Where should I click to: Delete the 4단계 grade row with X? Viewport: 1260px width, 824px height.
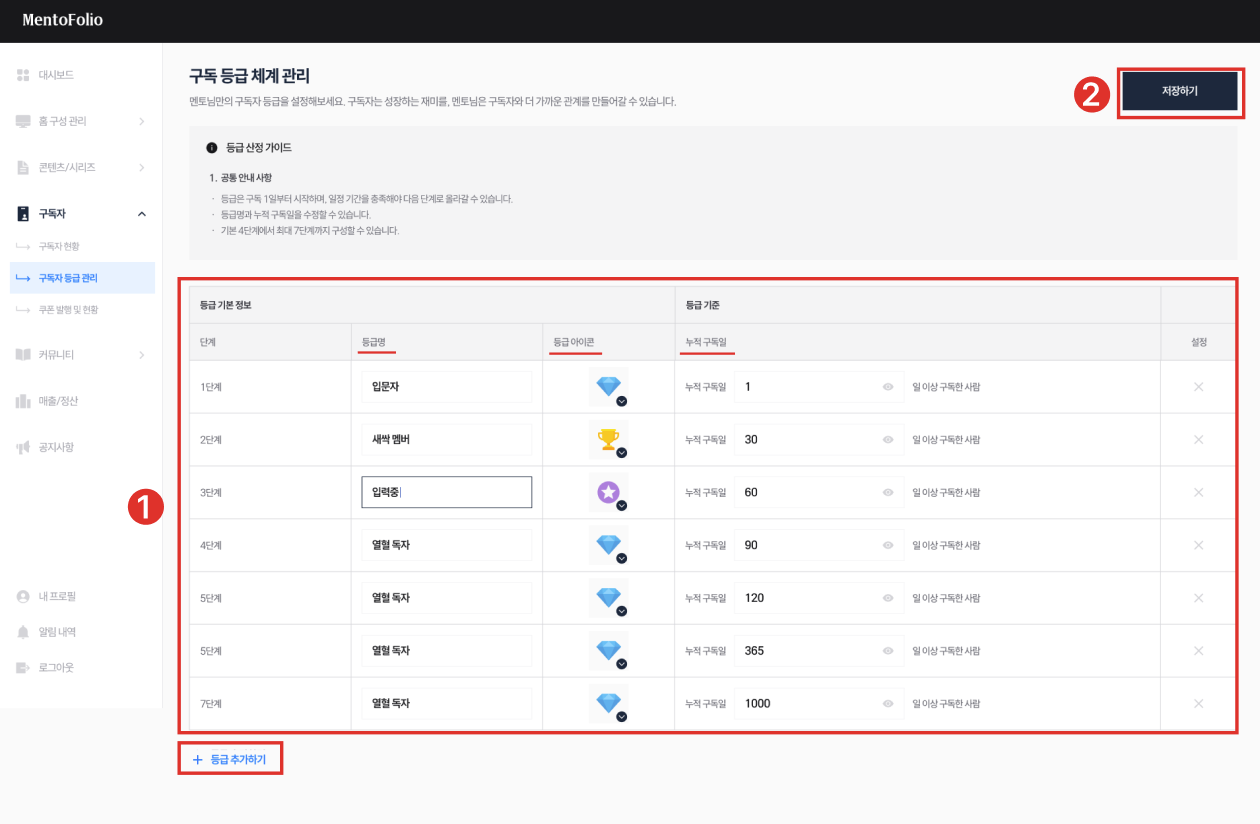click(1198, 545)
